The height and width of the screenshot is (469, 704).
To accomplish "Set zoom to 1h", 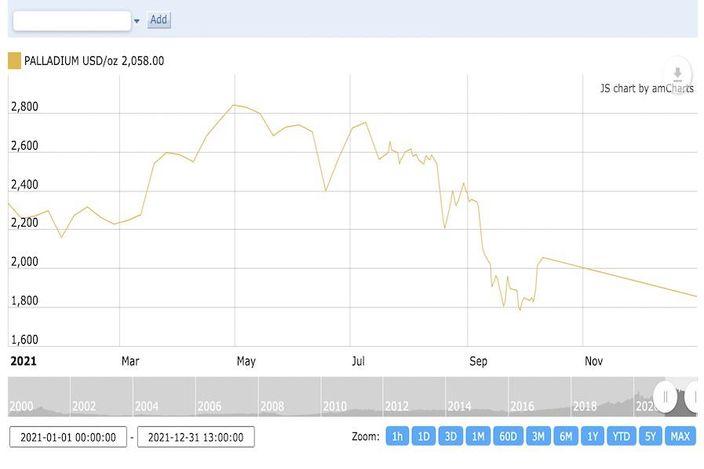I will tap(397, 437).
